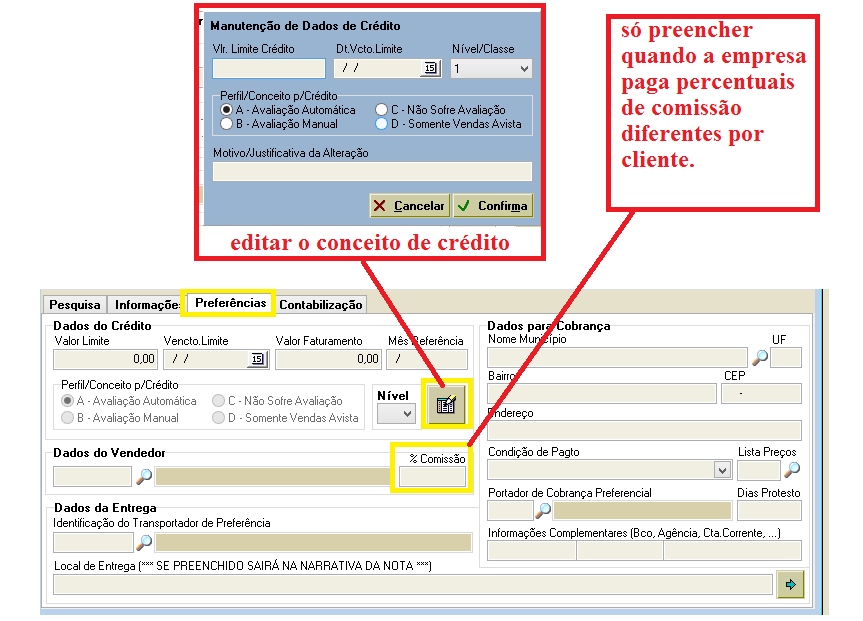Open the Contabilização tab
The width and height of the screenshot is (863, 621).
pos(320,304)
